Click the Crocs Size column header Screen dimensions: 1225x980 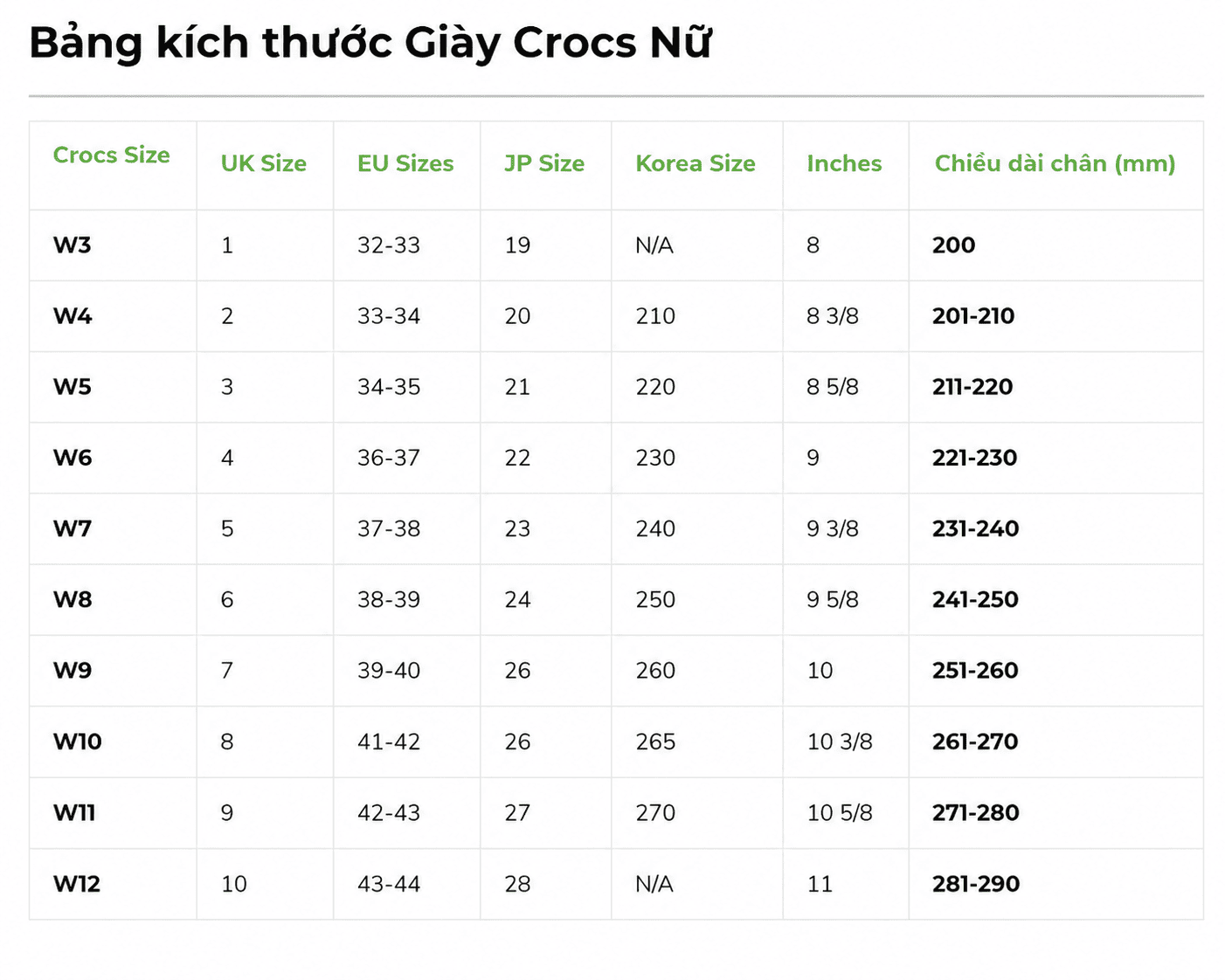(x=112, y=155)
